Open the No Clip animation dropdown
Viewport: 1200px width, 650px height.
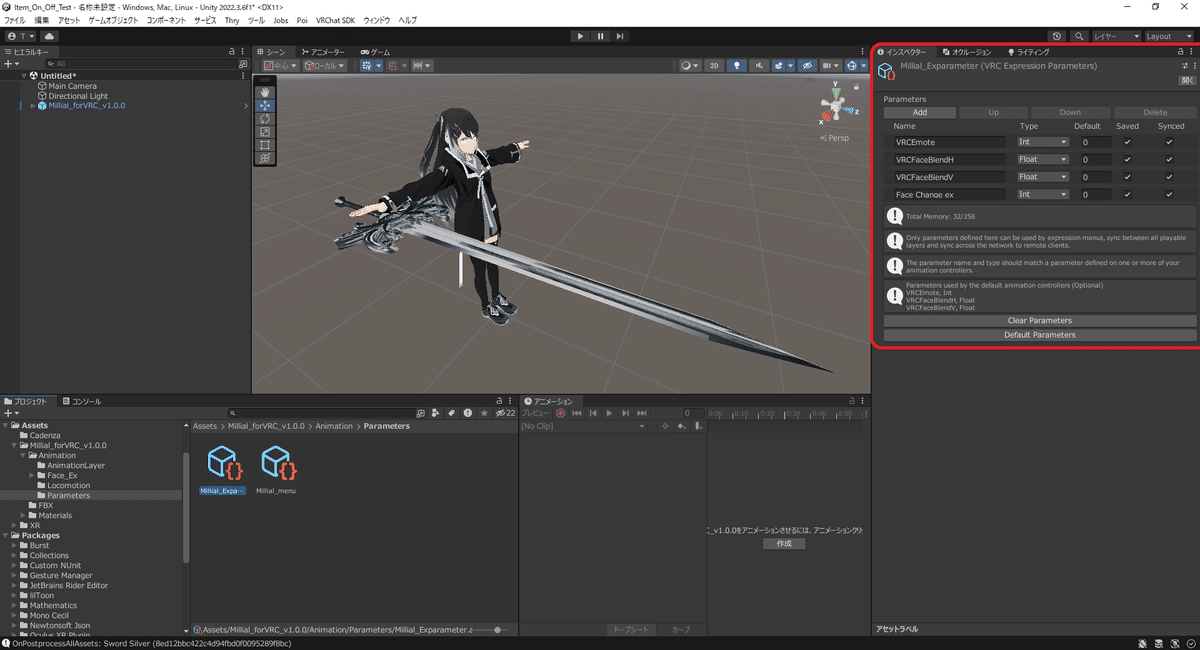click(x=584, y=427)
